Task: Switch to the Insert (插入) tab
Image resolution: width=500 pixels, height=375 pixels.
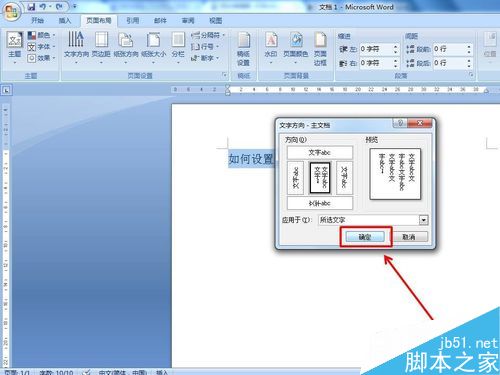Action: [65, 21]
